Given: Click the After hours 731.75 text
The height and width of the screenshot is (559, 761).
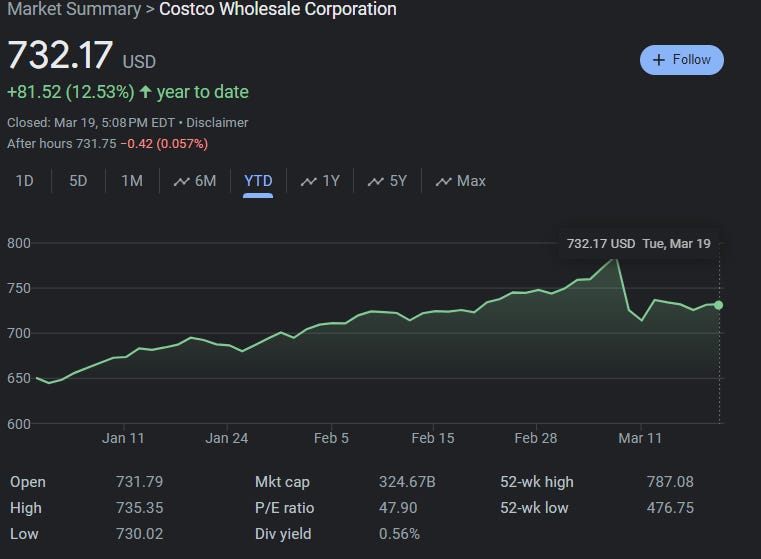Looking at the screenshot, I should pyautogui.click(x=62, y=144).
